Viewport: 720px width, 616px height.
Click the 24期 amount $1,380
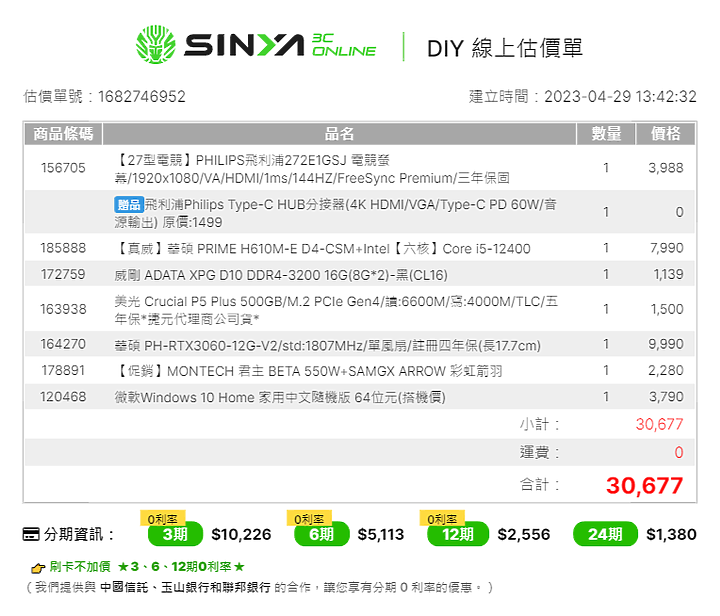(x=671, y=534)
